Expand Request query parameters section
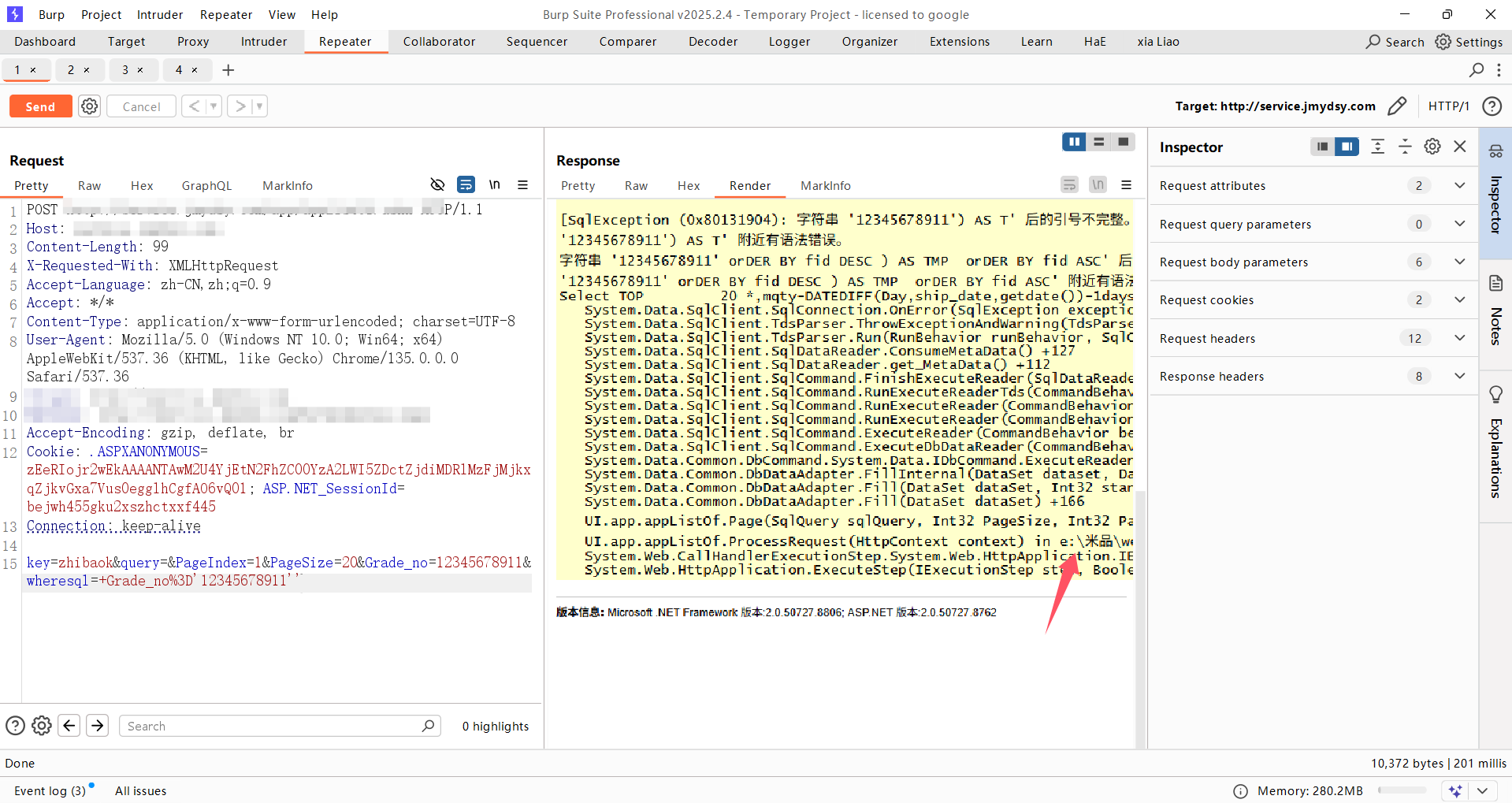This screenshot has width=1512, height=803. click(1460, 224)
